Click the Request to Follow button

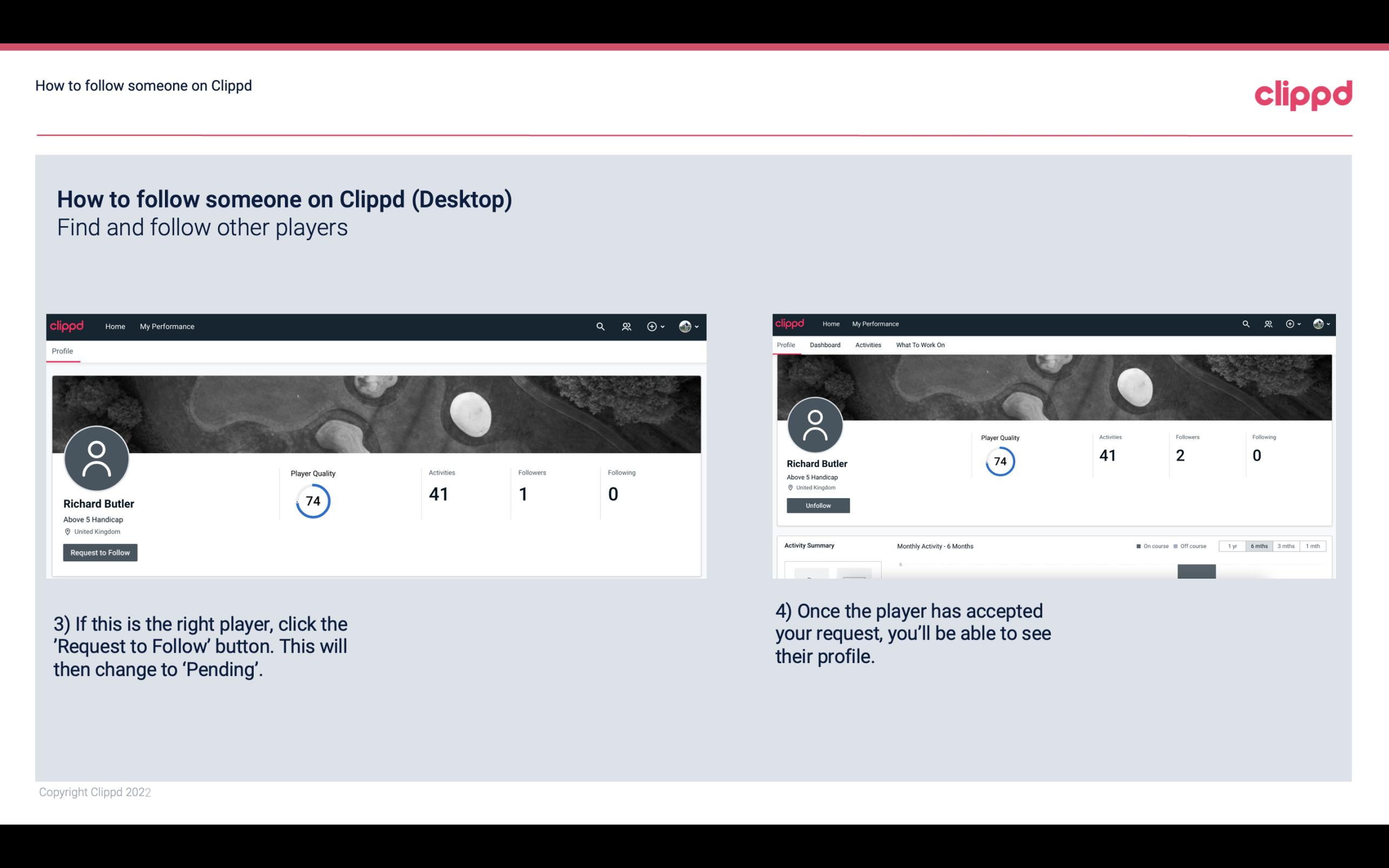coord(100,552)
